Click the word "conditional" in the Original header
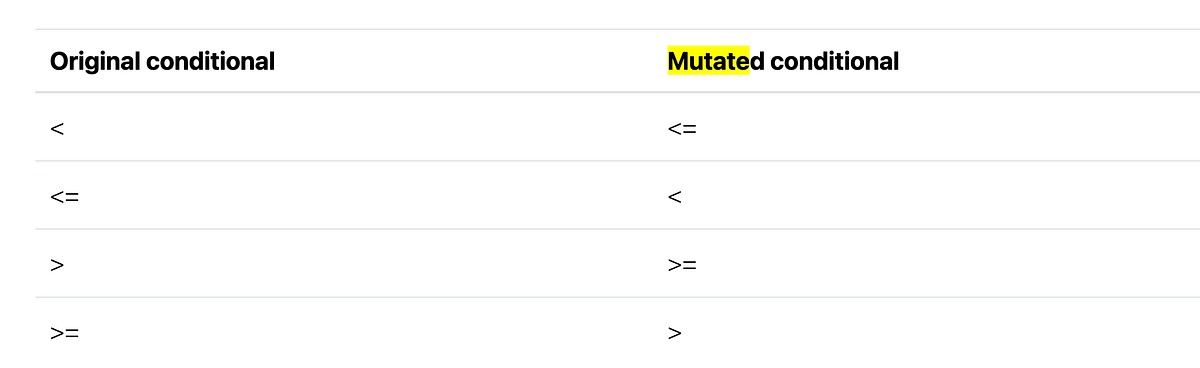This screenshot has height=368, width=1200. coord(211,62)
